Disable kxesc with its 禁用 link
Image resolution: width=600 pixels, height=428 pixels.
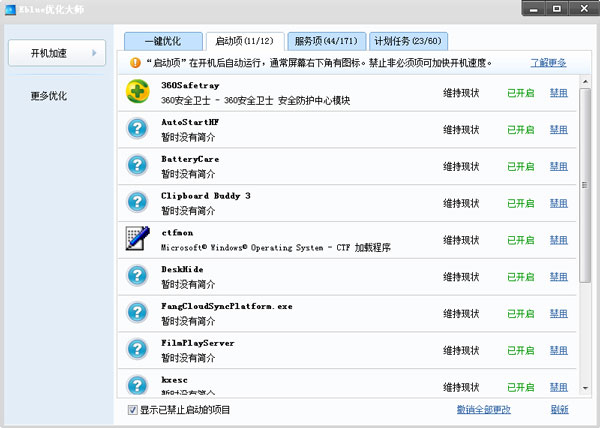[x=559, y=387]
